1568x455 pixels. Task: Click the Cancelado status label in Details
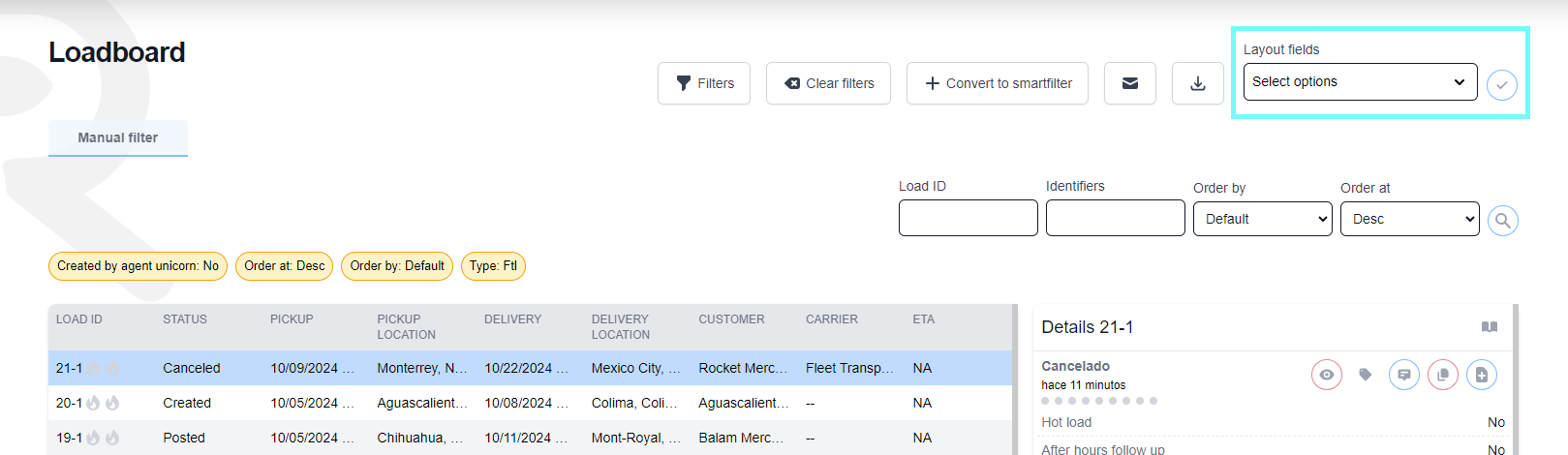(x=1075, y=366)
